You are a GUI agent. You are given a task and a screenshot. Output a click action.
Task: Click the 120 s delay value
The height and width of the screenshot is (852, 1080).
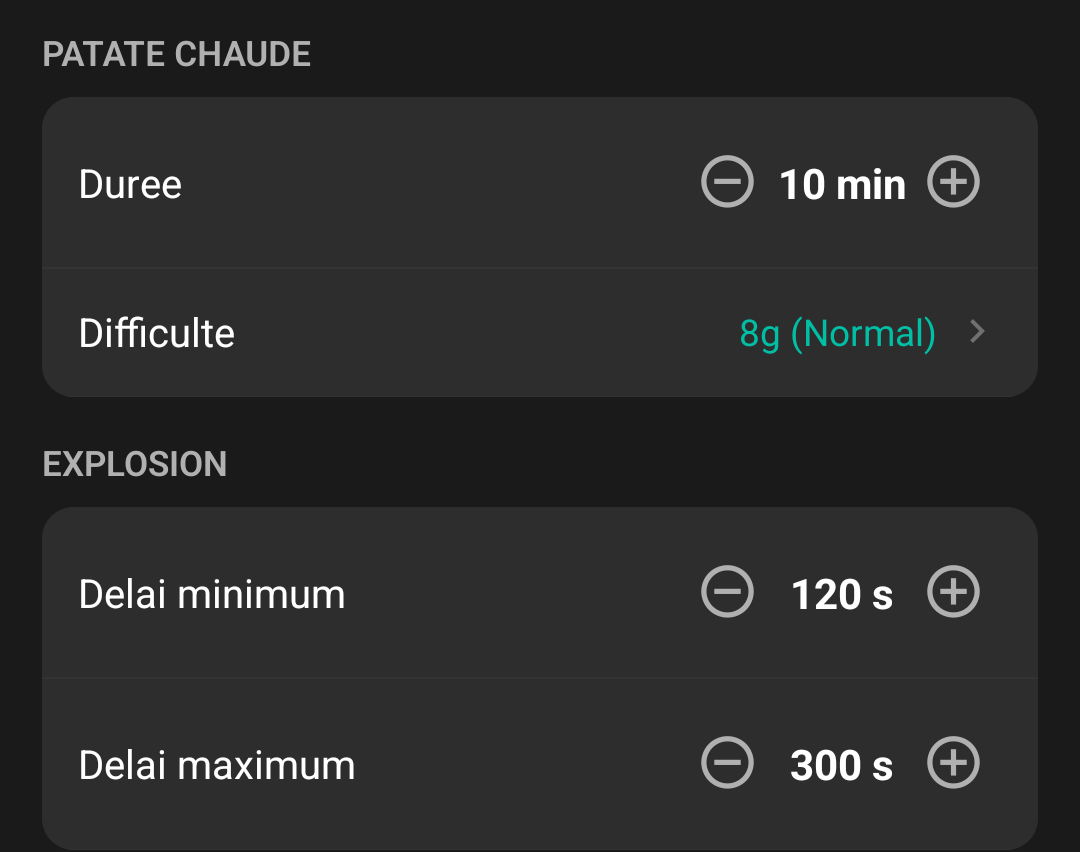coord(841,593)
